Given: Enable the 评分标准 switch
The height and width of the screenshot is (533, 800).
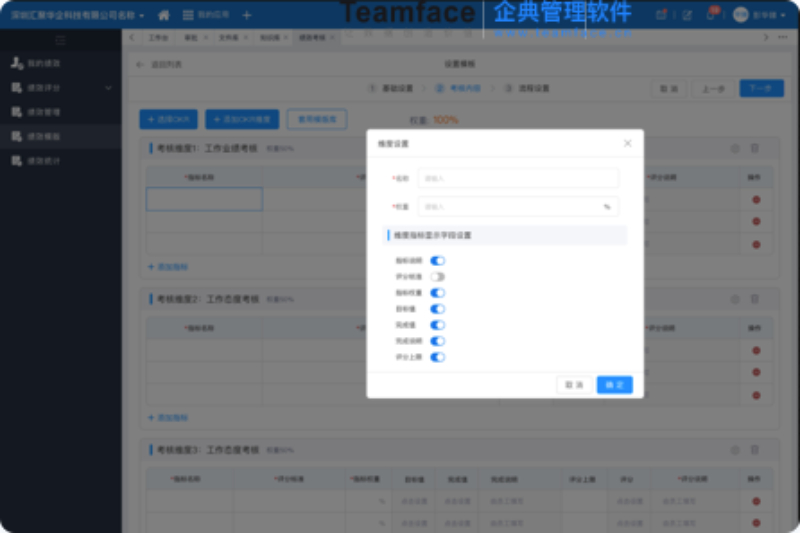Looking at the screenshot, I should click(x=437, y=277).
